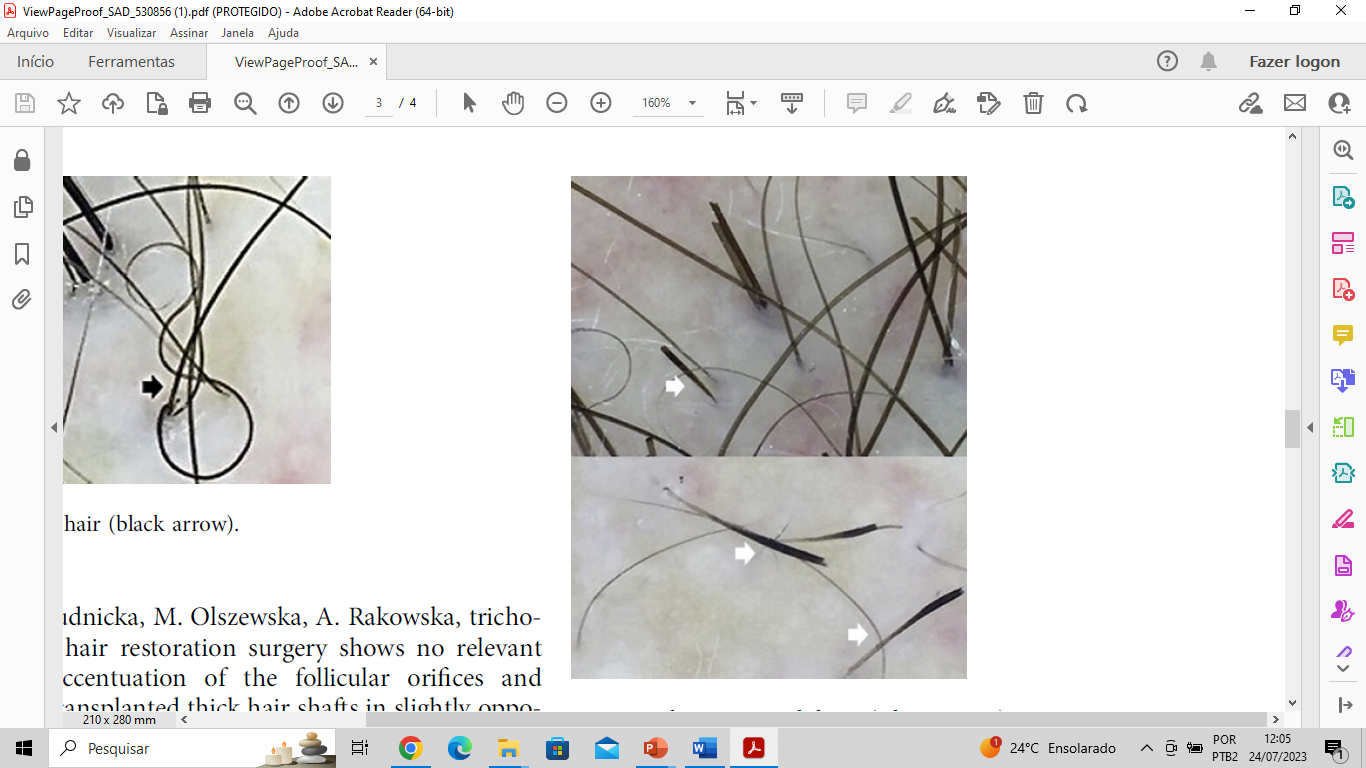
Task: Open Google Chrome from the taskbar
Action: [410, 748]
